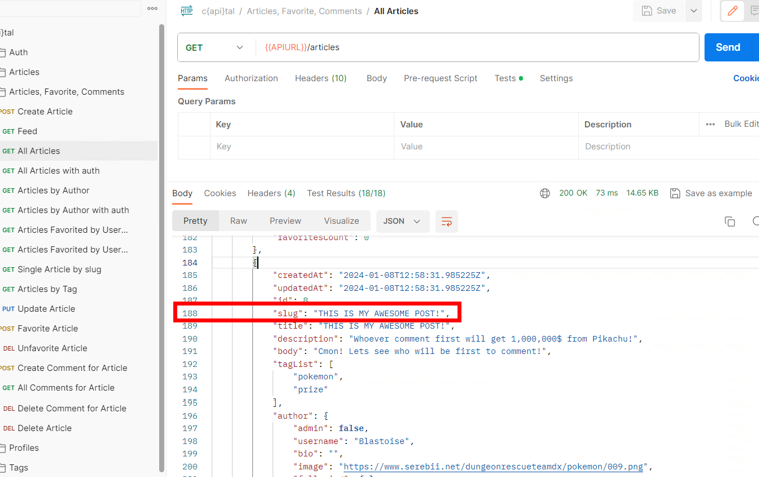
Task: Click the Save as example icon
Action: point(675,193)
